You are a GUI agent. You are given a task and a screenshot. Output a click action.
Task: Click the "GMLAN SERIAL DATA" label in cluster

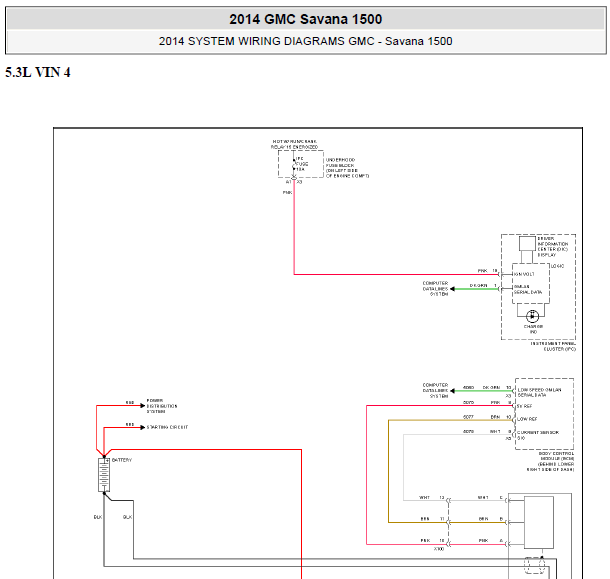coord(528,289)
